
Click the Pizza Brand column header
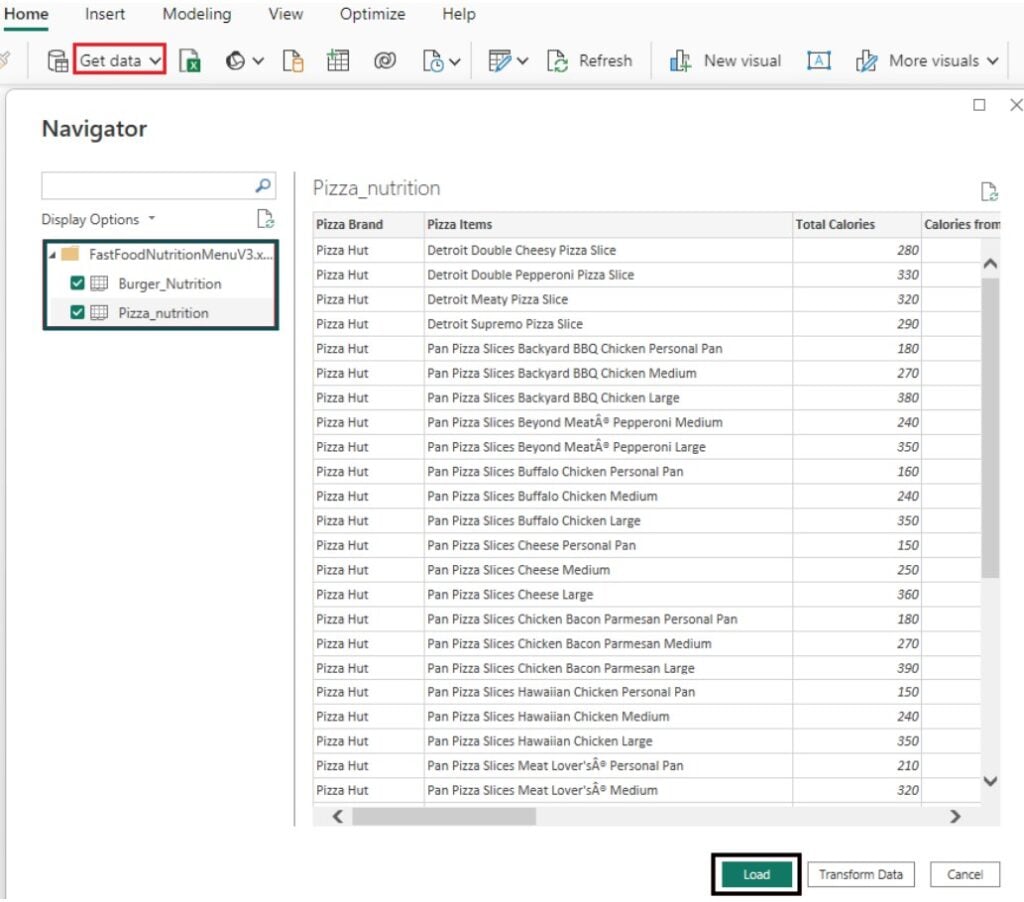368,225
